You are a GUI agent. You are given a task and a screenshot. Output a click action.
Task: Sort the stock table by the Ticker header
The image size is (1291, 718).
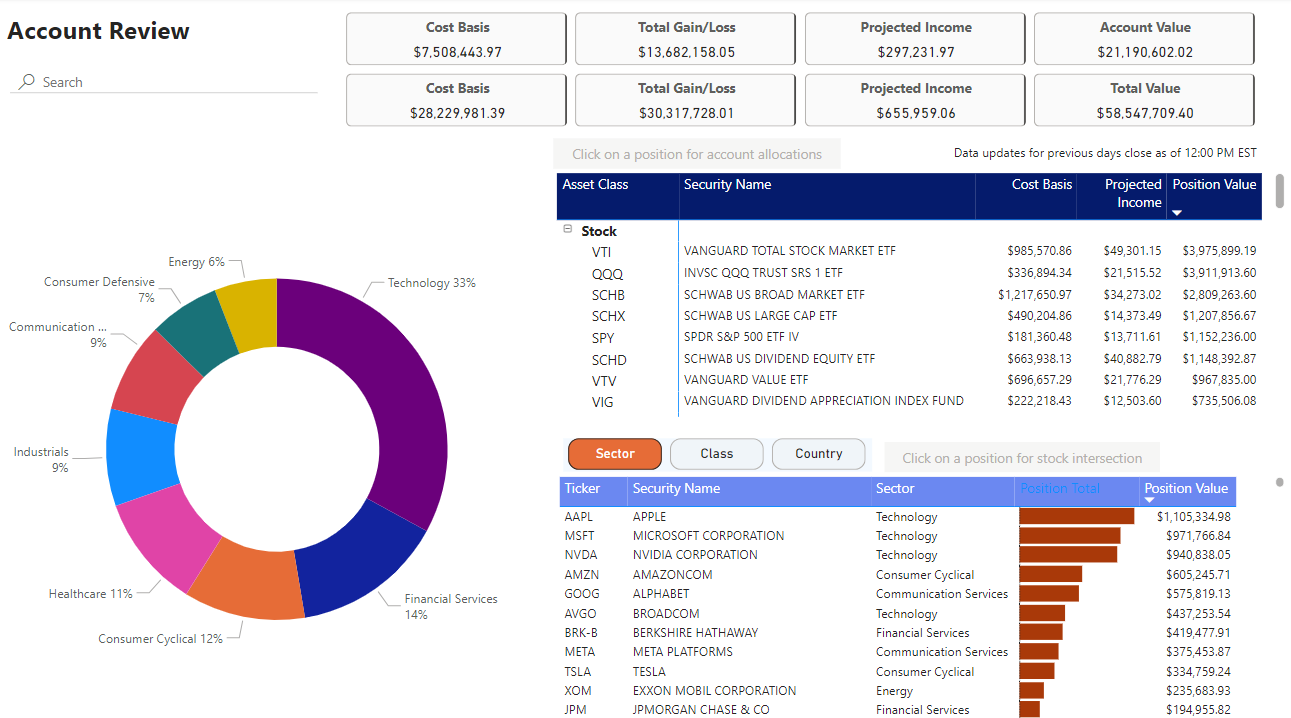582,489
